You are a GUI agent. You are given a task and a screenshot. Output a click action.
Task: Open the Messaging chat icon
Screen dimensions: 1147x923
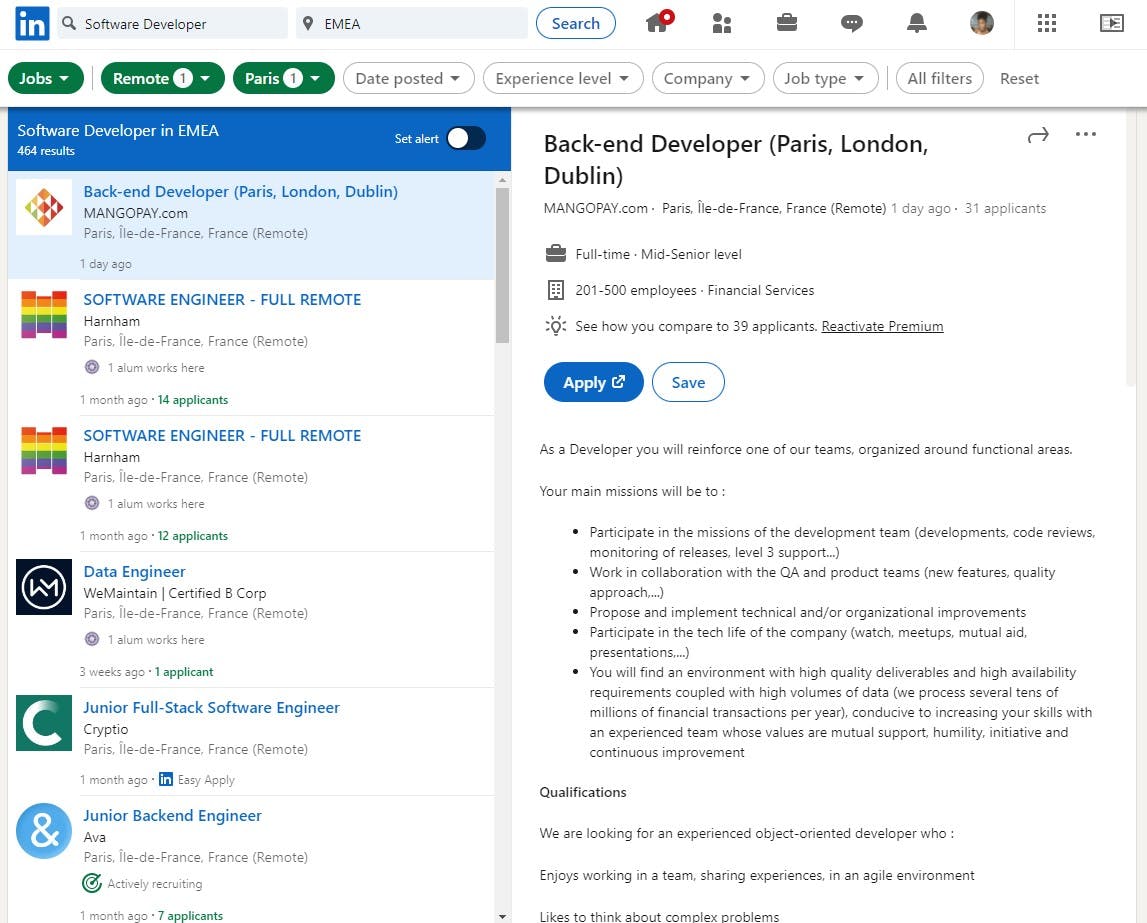[x=851, y=23]
